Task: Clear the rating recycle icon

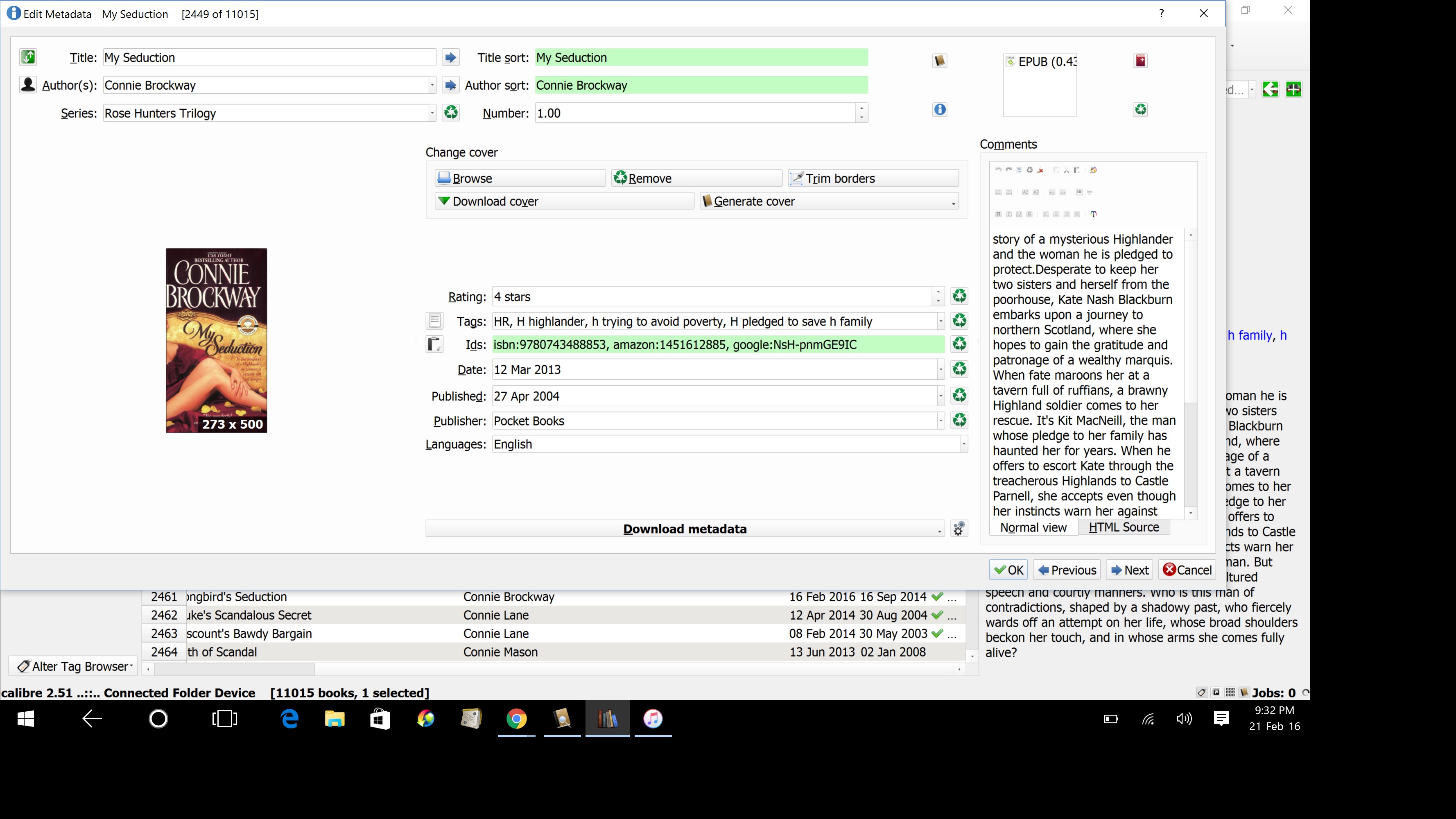Action: click(x=959, y=296)
